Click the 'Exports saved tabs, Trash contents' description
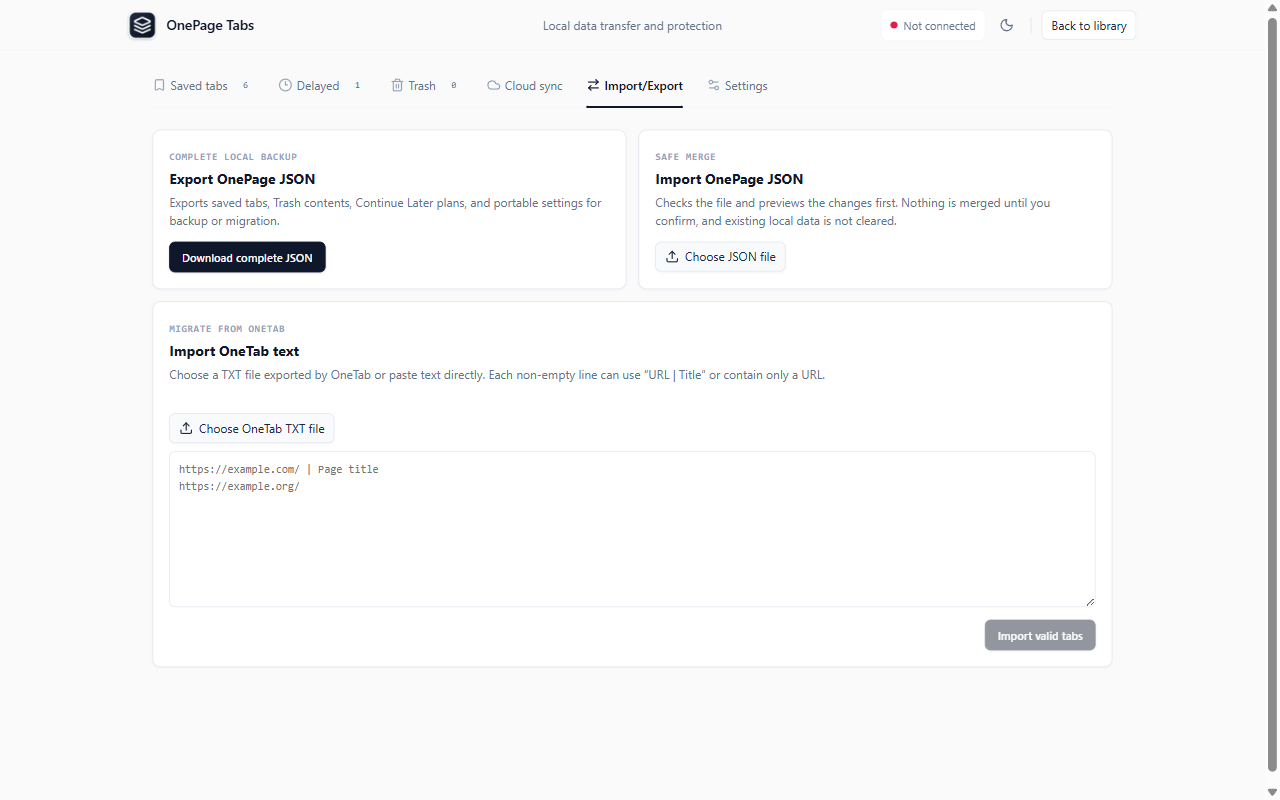The width and height of the screenshot is (1280, 800). [385, 212]
